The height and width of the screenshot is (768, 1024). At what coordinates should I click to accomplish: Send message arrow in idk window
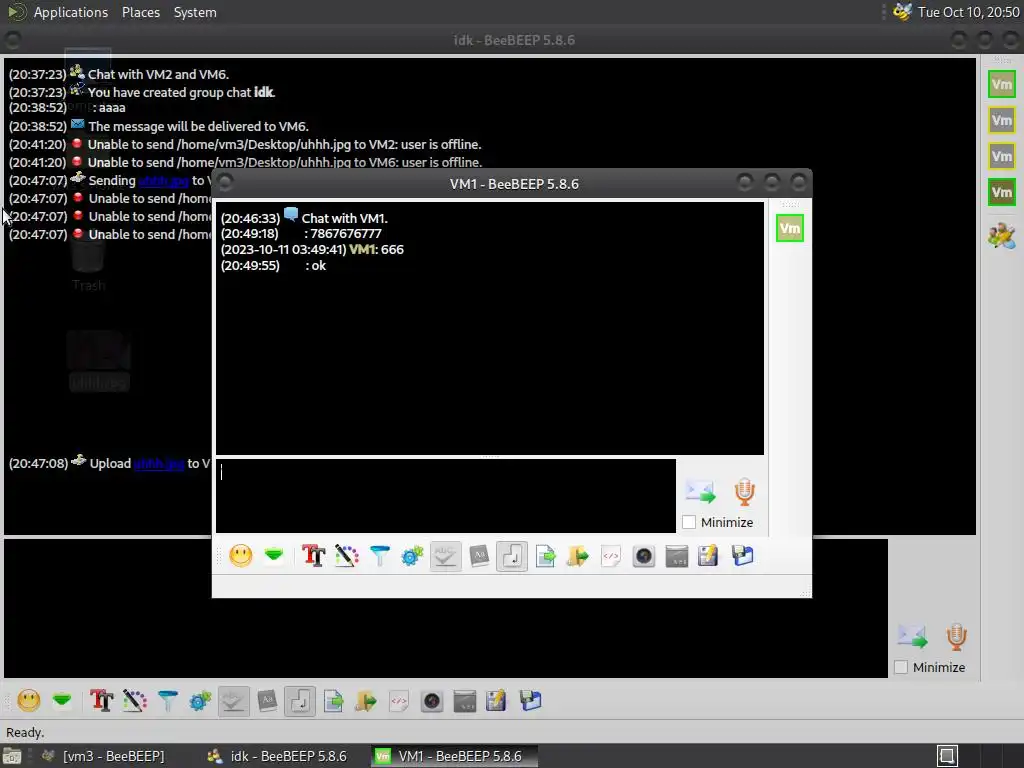(912, 637)
